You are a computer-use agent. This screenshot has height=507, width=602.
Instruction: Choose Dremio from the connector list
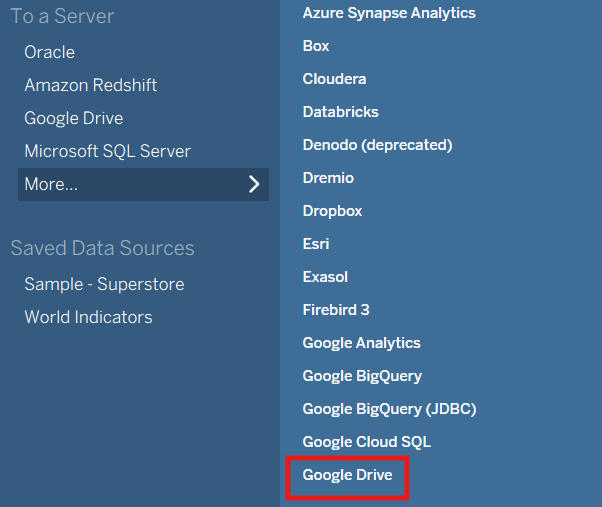click(x=328, y=178)
